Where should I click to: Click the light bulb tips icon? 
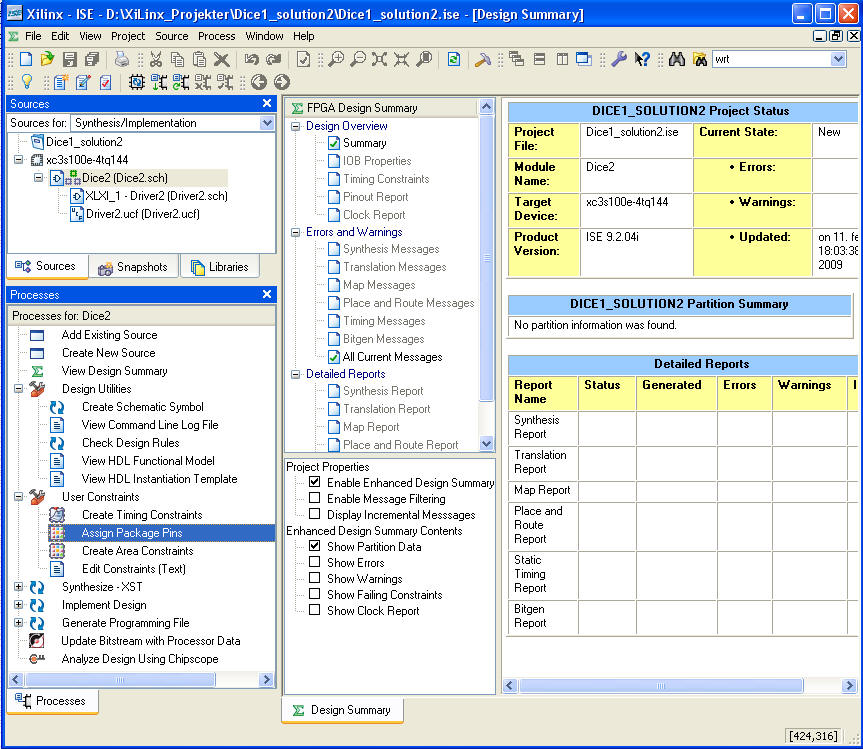tap(26, 82)
